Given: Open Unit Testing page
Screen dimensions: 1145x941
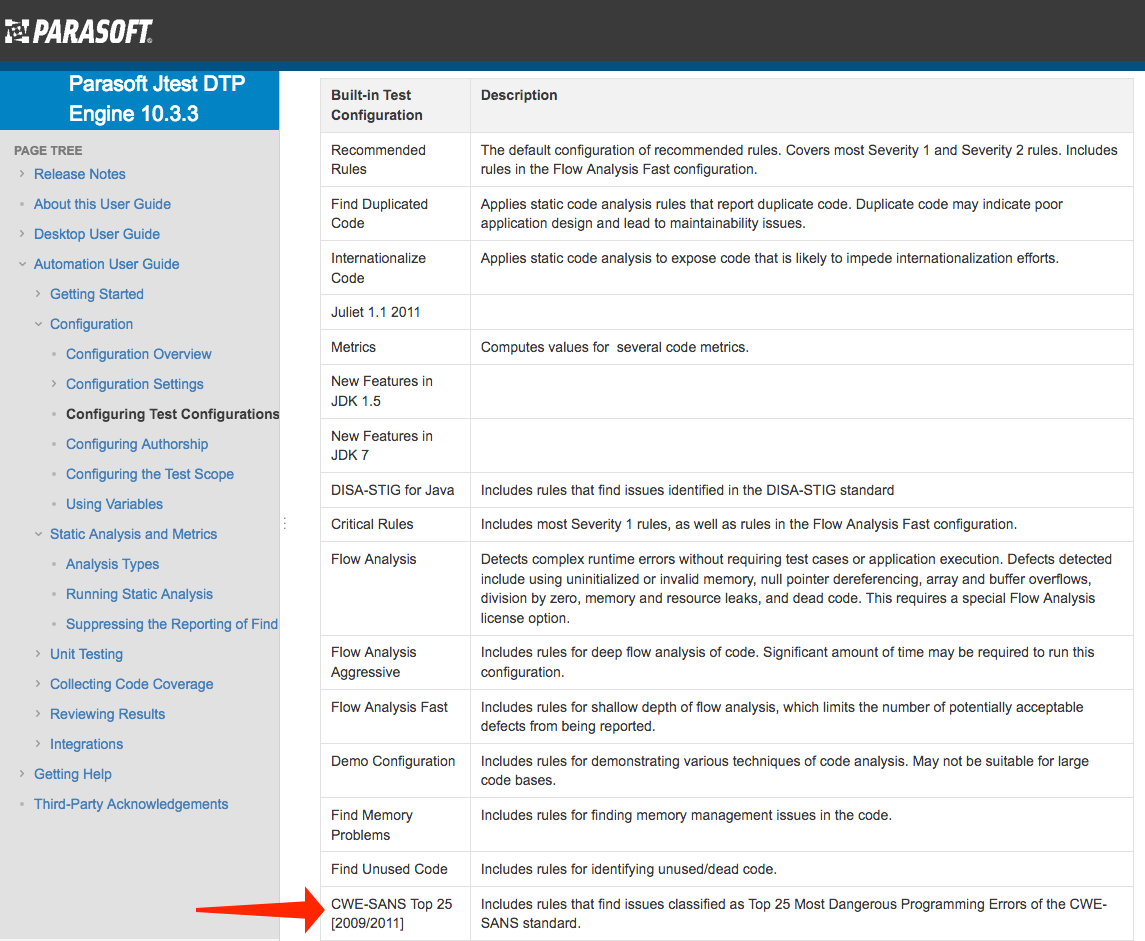Looking at the screenshot, I should coord(86,653).
